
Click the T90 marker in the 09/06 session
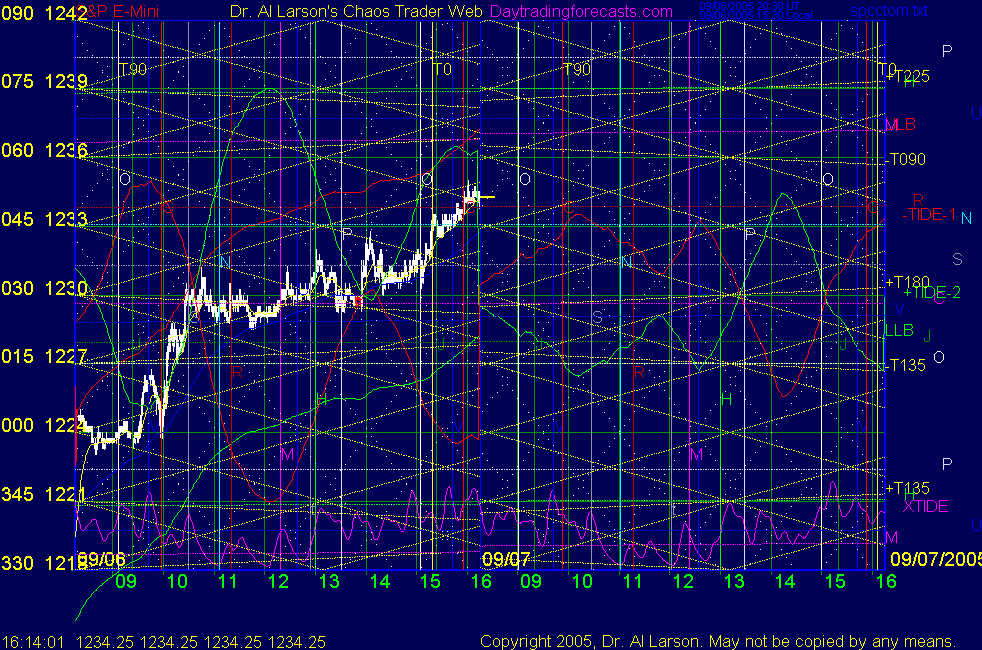pyautogui.click(x=133, y=69)
